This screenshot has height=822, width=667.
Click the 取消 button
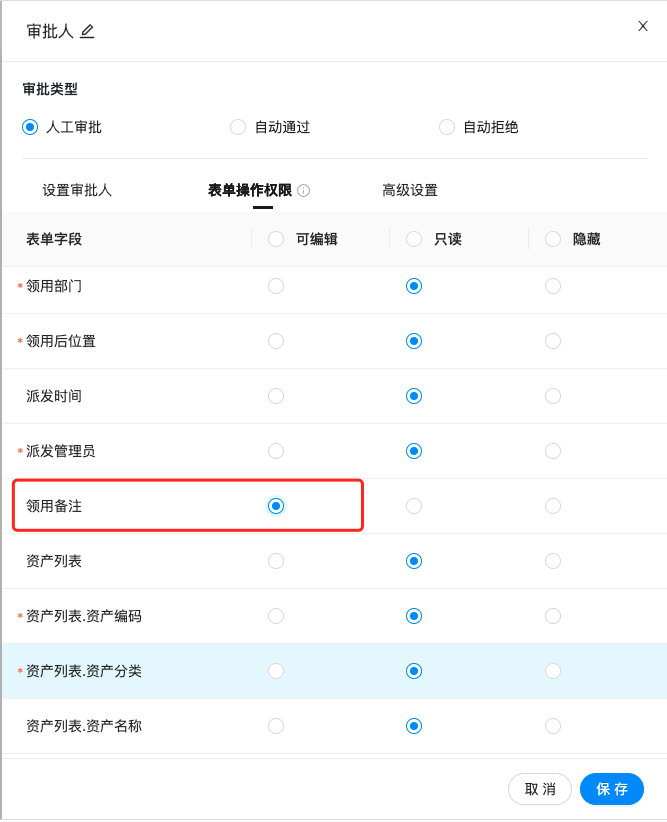(x=540, y=789)
